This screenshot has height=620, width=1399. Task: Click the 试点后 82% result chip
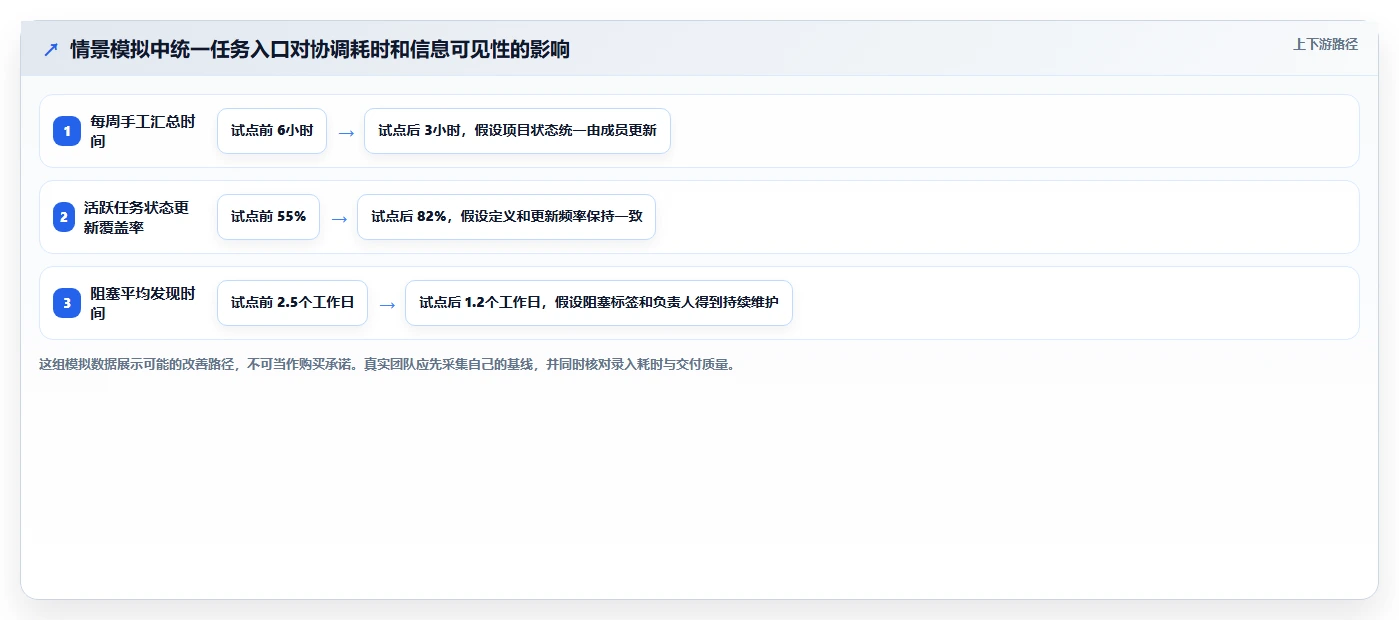pos(506,217)
